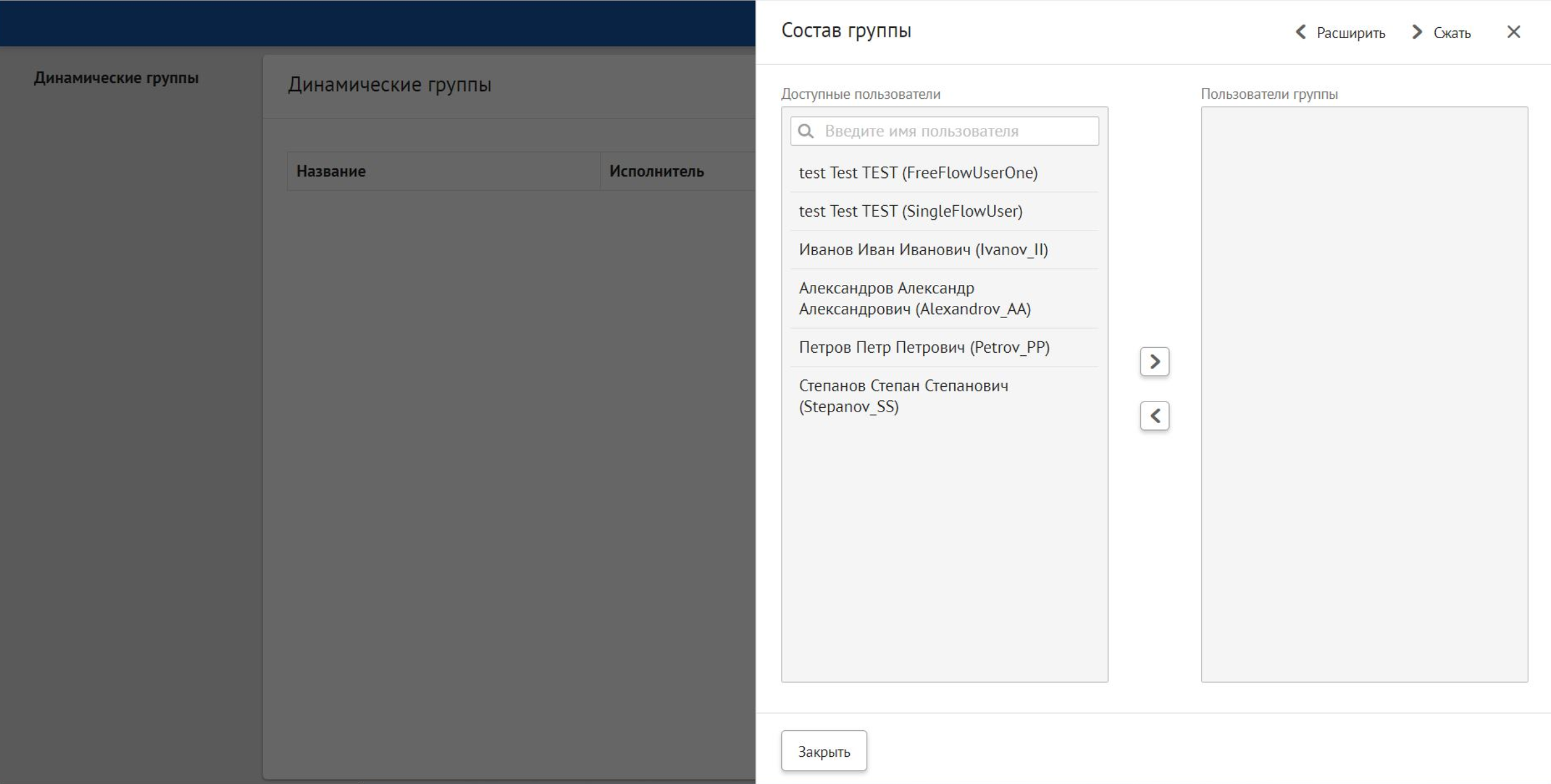Image resolution: width=1551 pixels, height=784 pixels.
Task: Click the Исполнитель column header
Action: click(656, 171)
